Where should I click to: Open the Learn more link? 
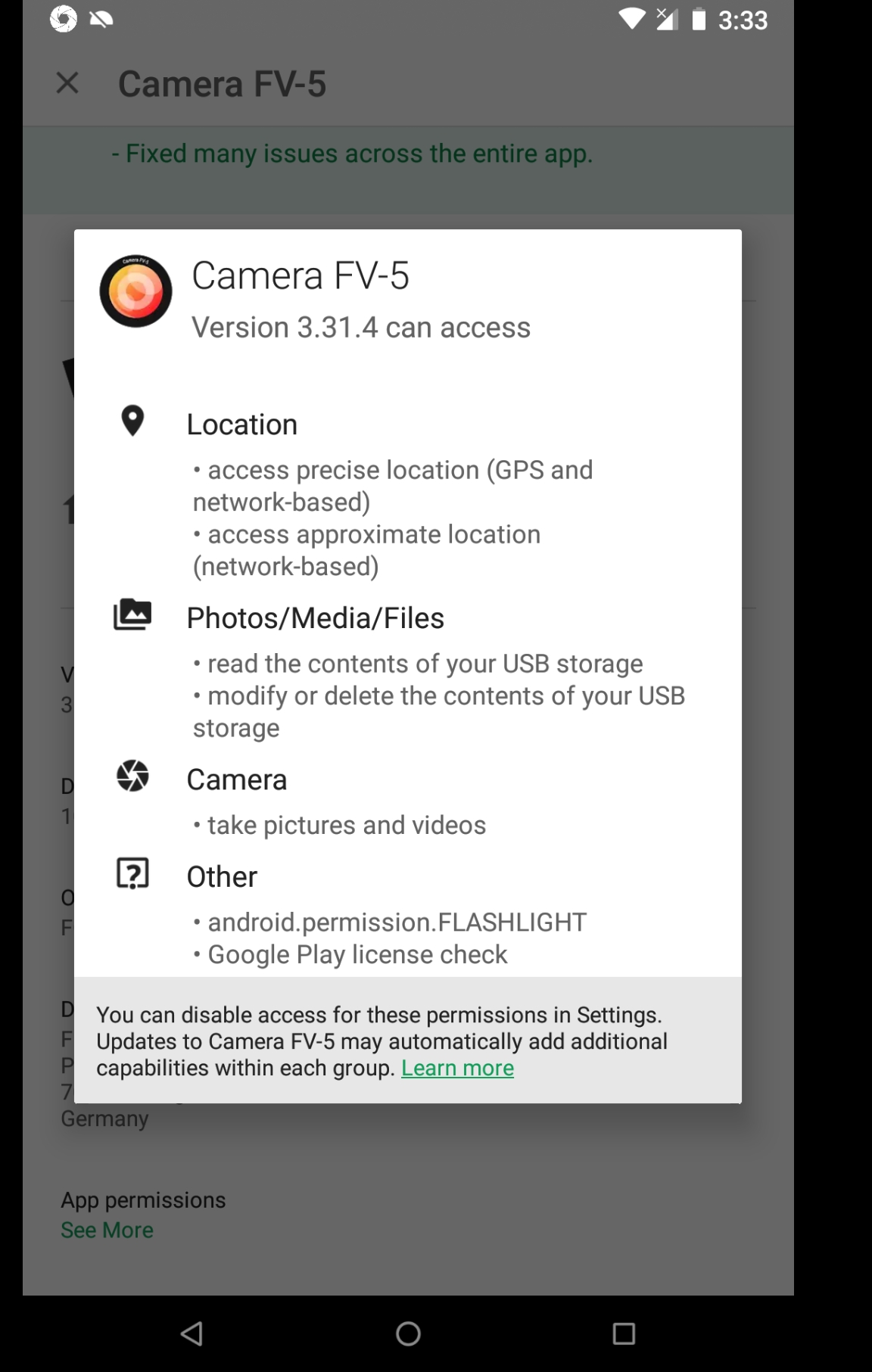pos(457,1068)
